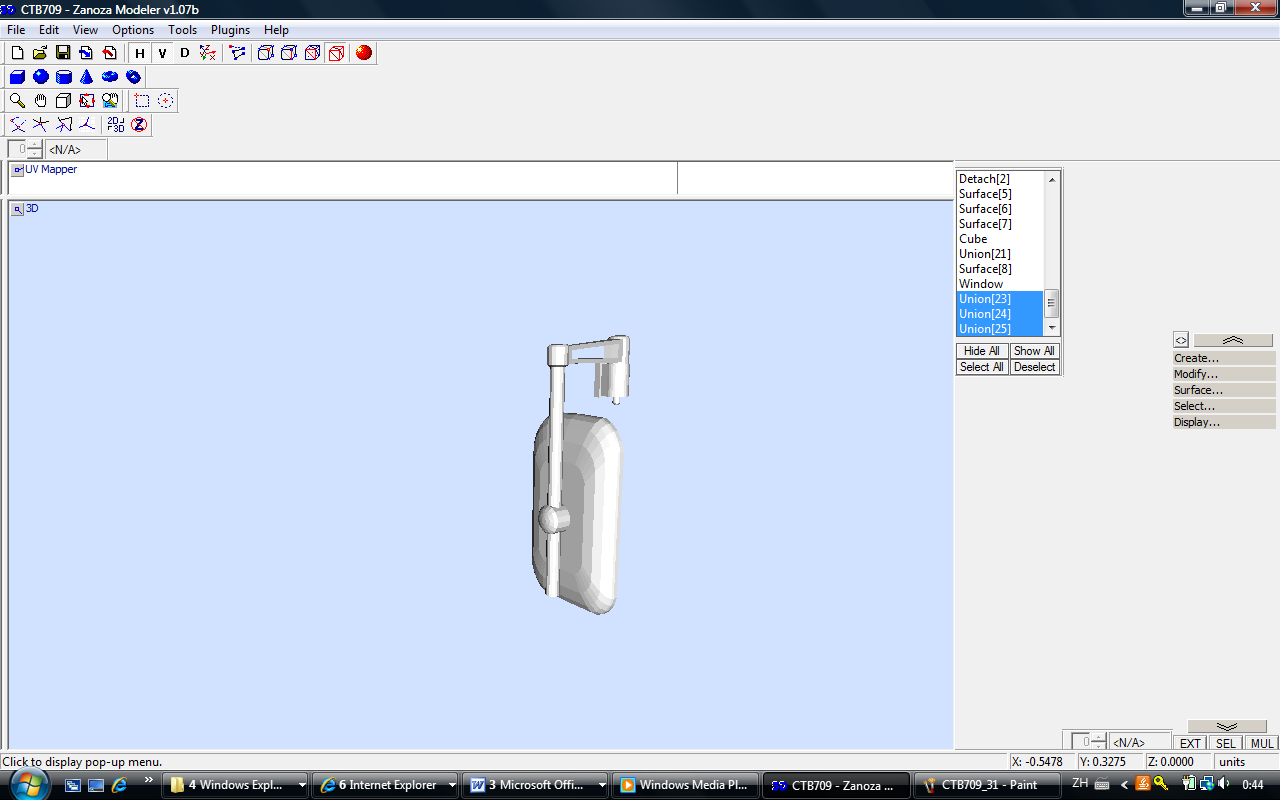Image resolution: width=1280 pixels, height=800 pixels.
Task: Open a file using the folder icon
Action: coord(40,53)
